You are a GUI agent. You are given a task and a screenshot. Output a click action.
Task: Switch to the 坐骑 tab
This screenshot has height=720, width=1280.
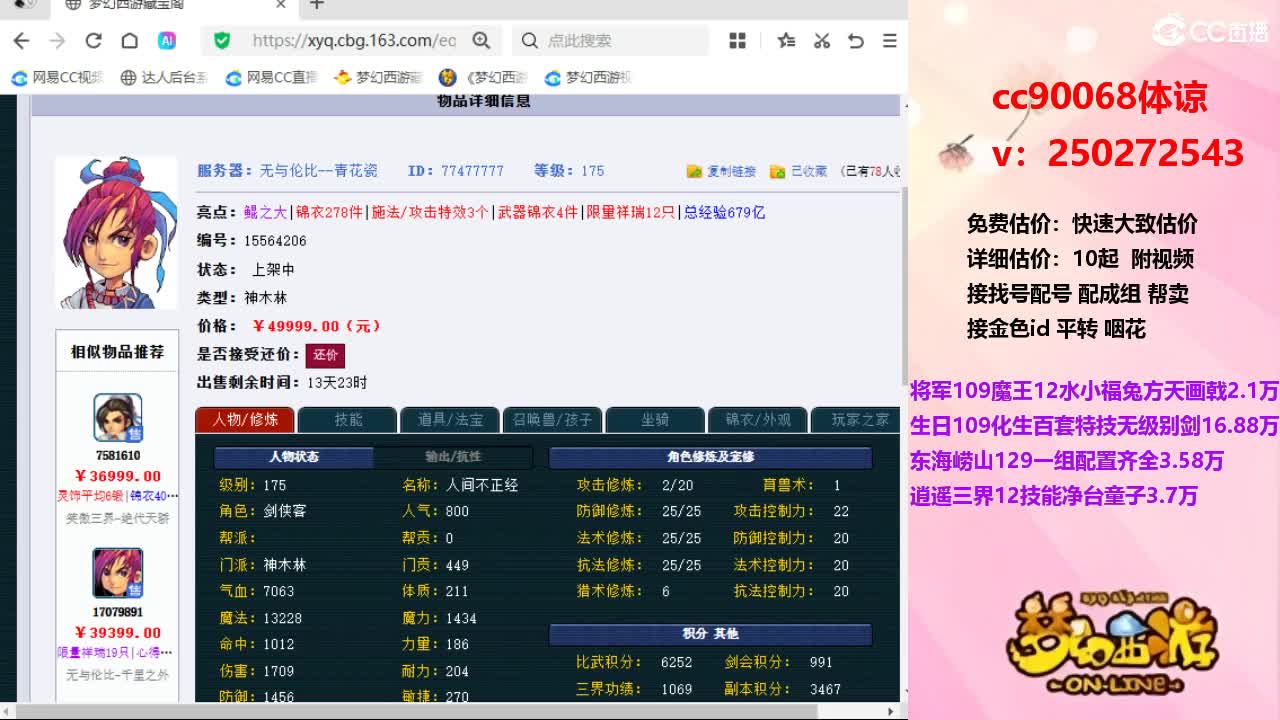point(655,420)
